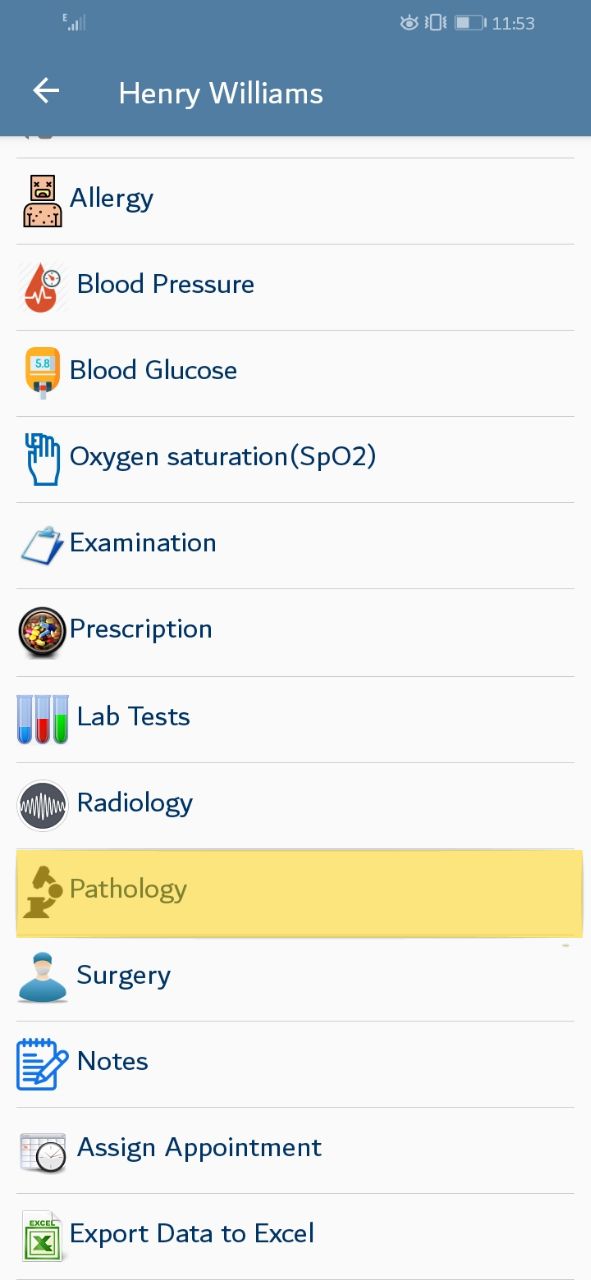The height and width of the screenshot is (1280, 591).
Task: Tap the Pathology microscope icon
Action: pos(42,892)
